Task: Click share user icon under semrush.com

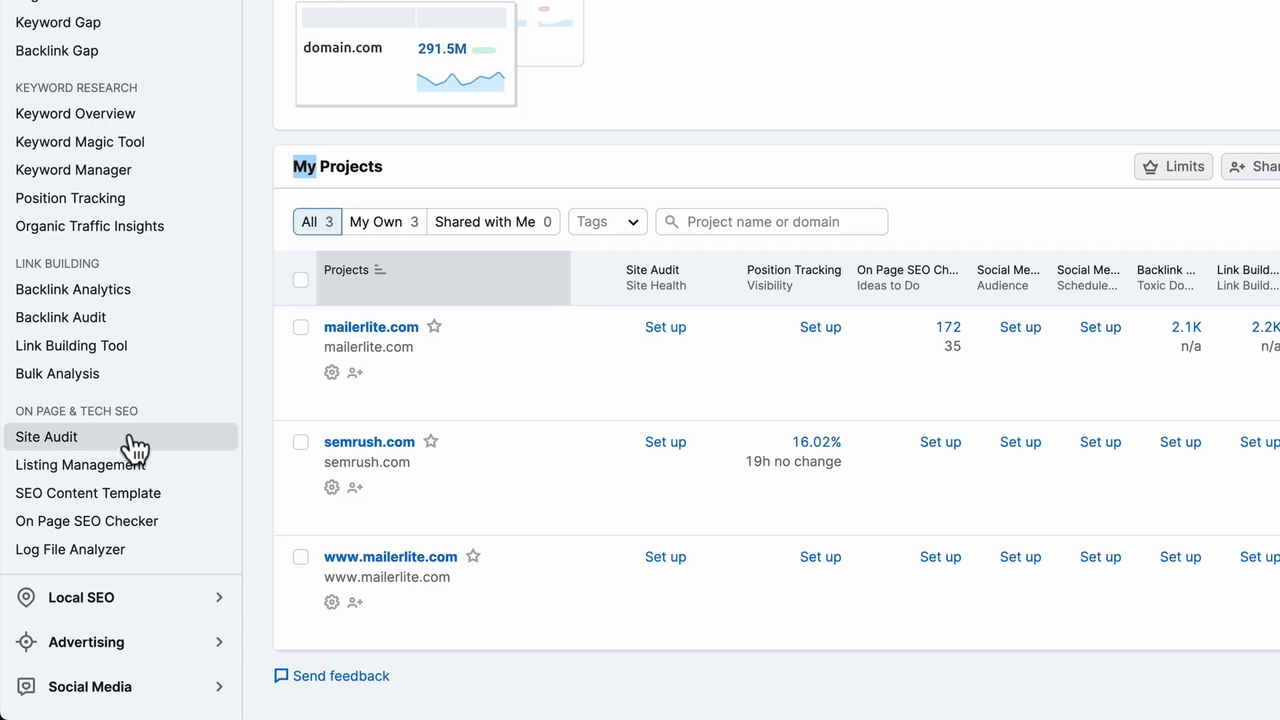Action: tap(355, 487)
